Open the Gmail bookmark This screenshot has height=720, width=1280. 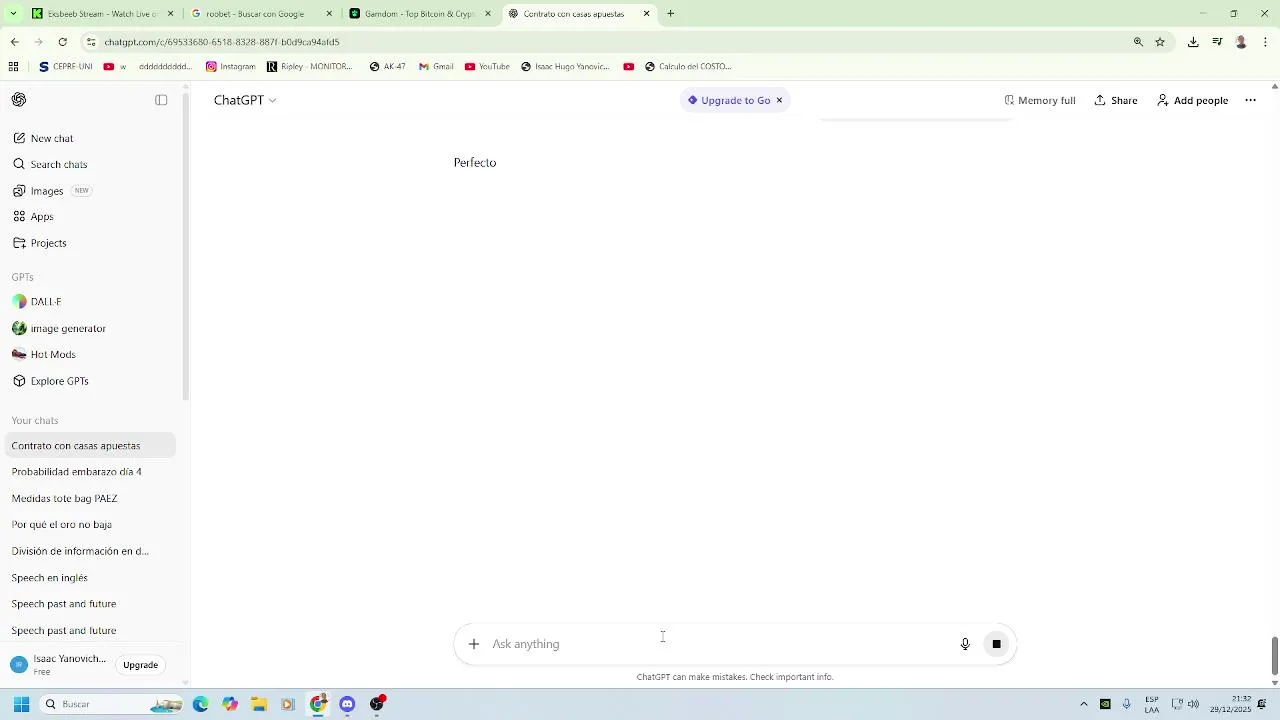pyautogui.click(x=436, y=67)
